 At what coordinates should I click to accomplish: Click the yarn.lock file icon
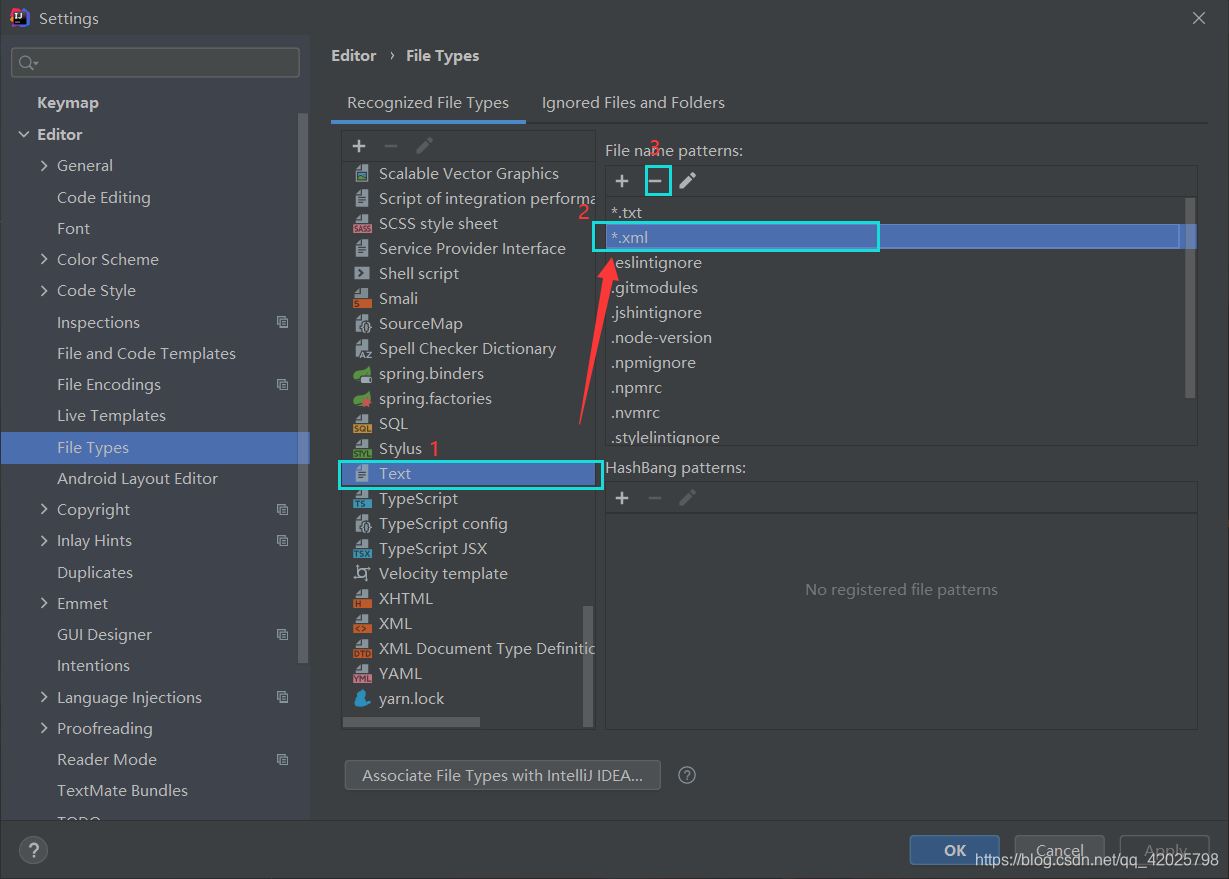pos(362,699)
